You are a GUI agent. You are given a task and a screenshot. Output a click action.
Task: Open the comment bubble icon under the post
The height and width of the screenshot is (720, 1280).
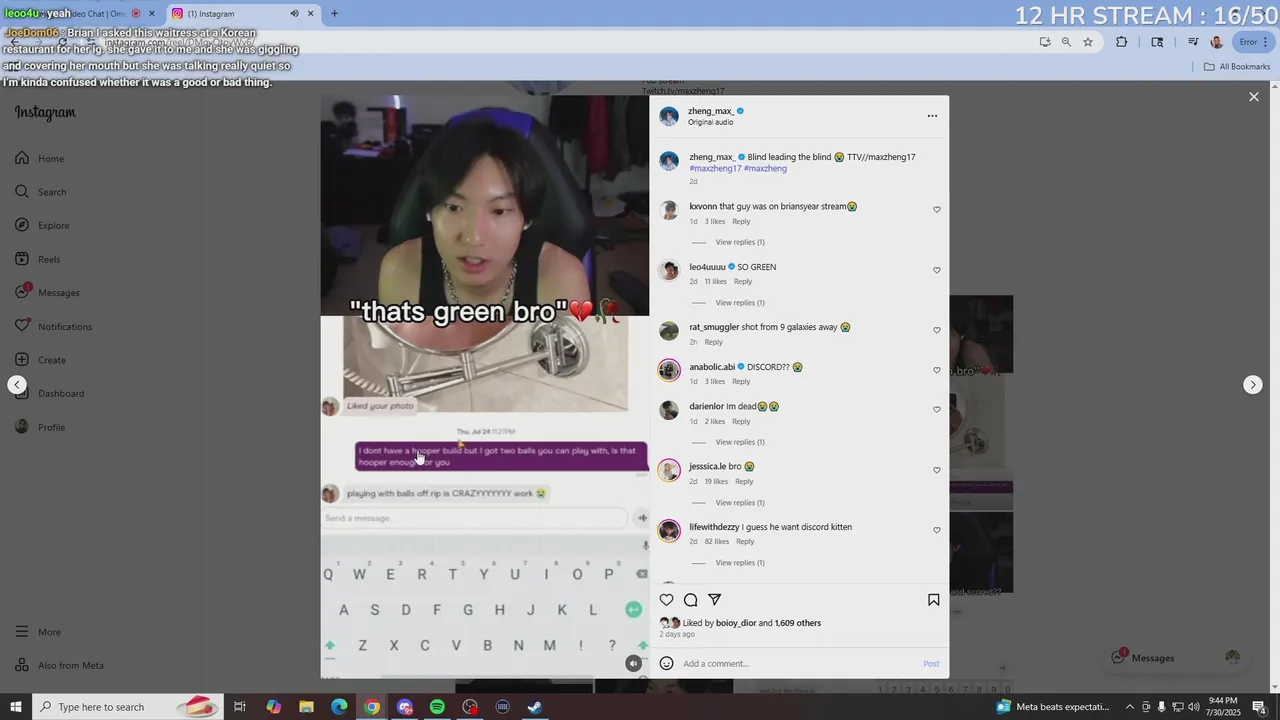tap(691, 600)
